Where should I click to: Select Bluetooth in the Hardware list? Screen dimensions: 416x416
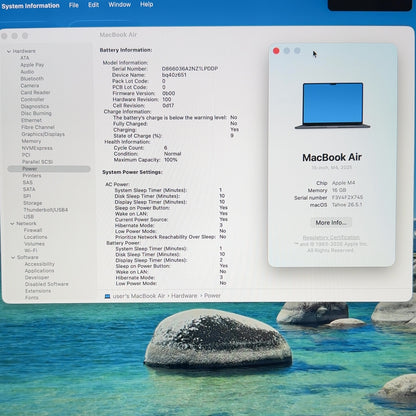click(32, 79)
